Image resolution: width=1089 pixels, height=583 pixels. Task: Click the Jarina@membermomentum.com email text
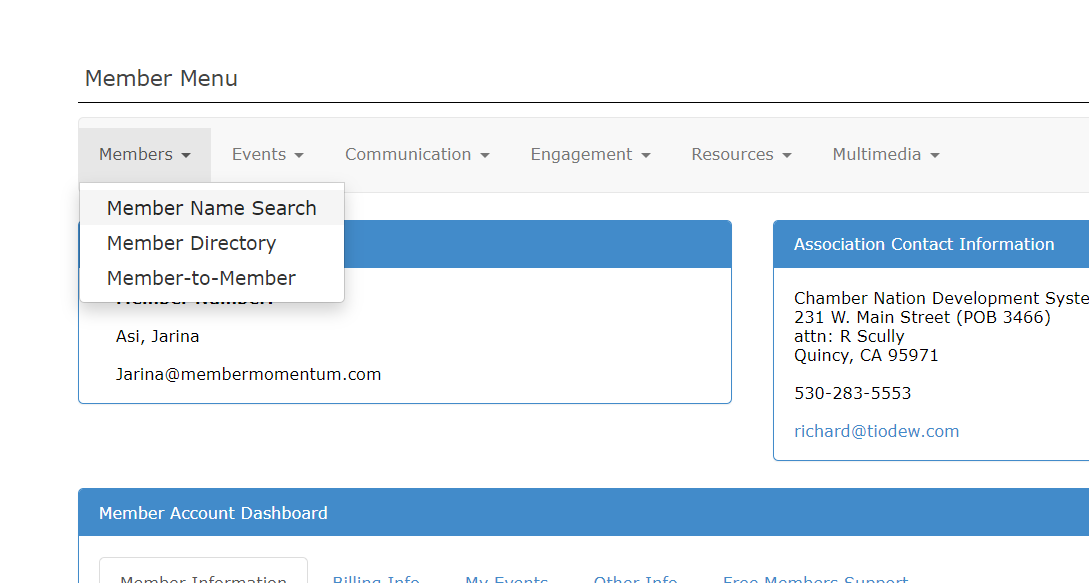pos(248,374)
